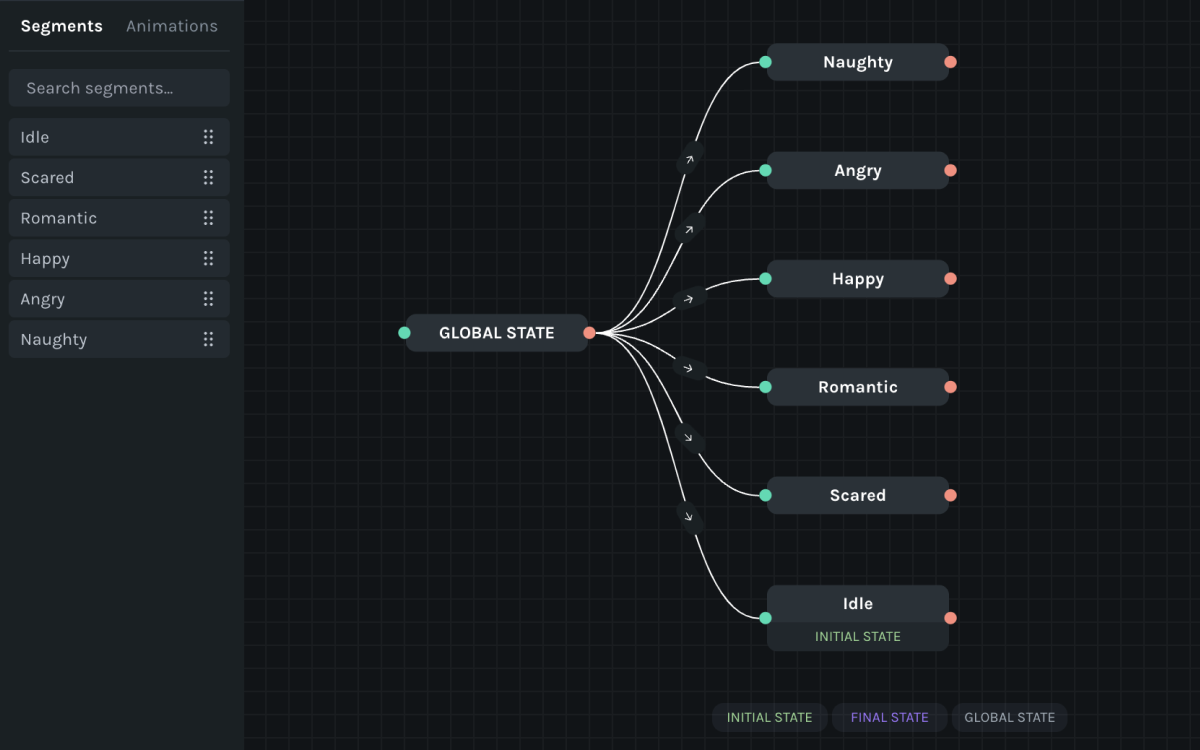The image size is (1200, 750).
Task: Click the FINAL STATE legend button
Action: tap(889, 717)
